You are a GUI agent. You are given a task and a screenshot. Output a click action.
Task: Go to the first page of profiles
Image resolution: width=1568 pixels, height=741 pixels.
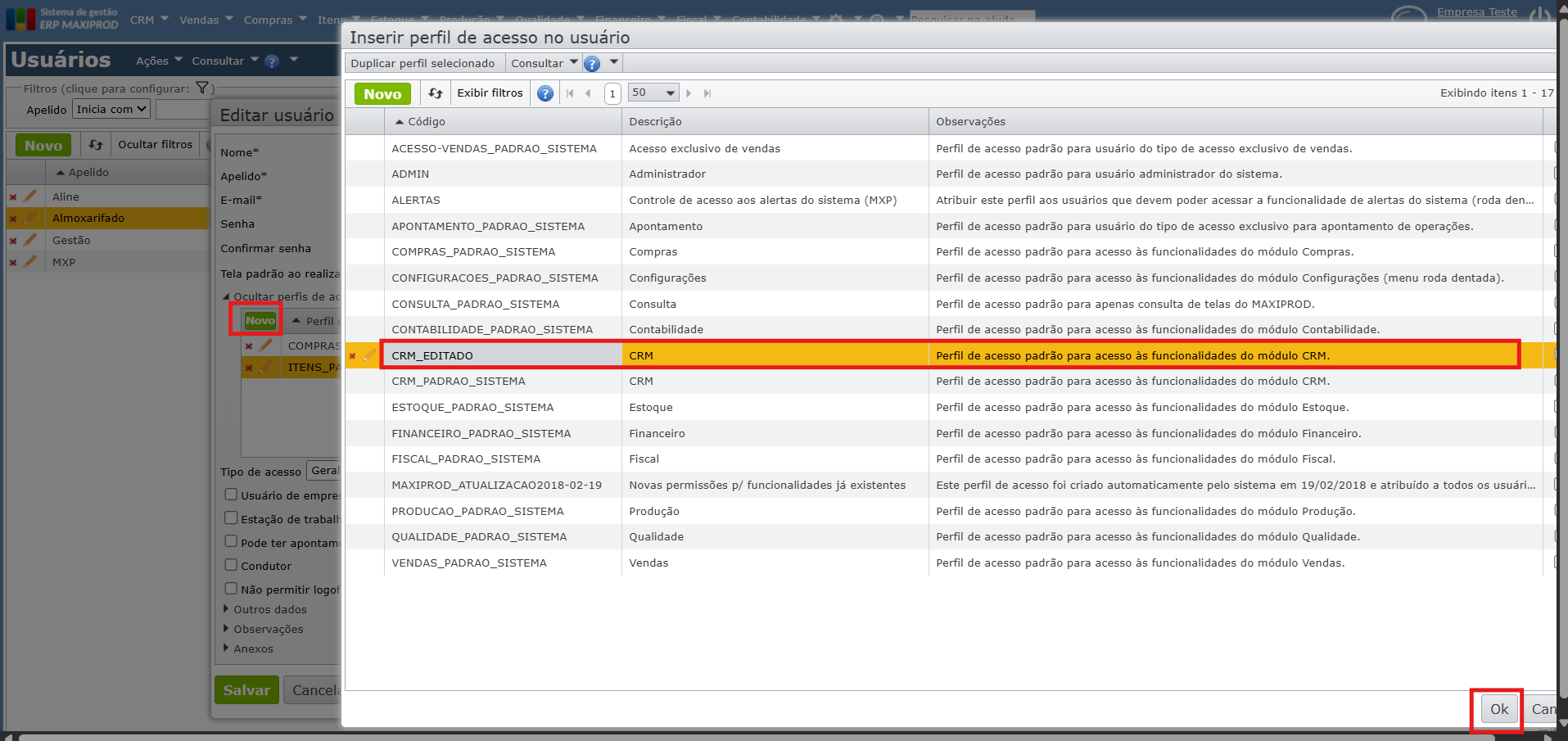570,93
